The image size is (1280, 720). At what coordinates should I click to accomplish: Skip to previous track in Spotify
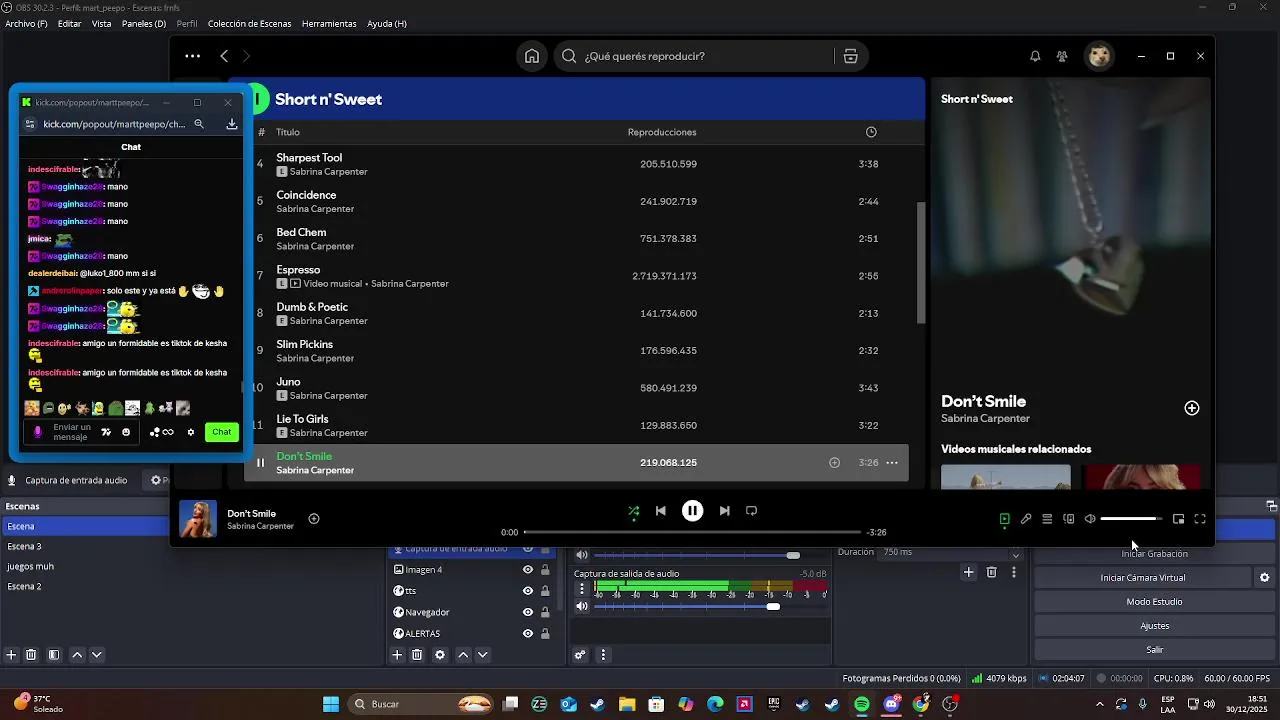(660, 511)
